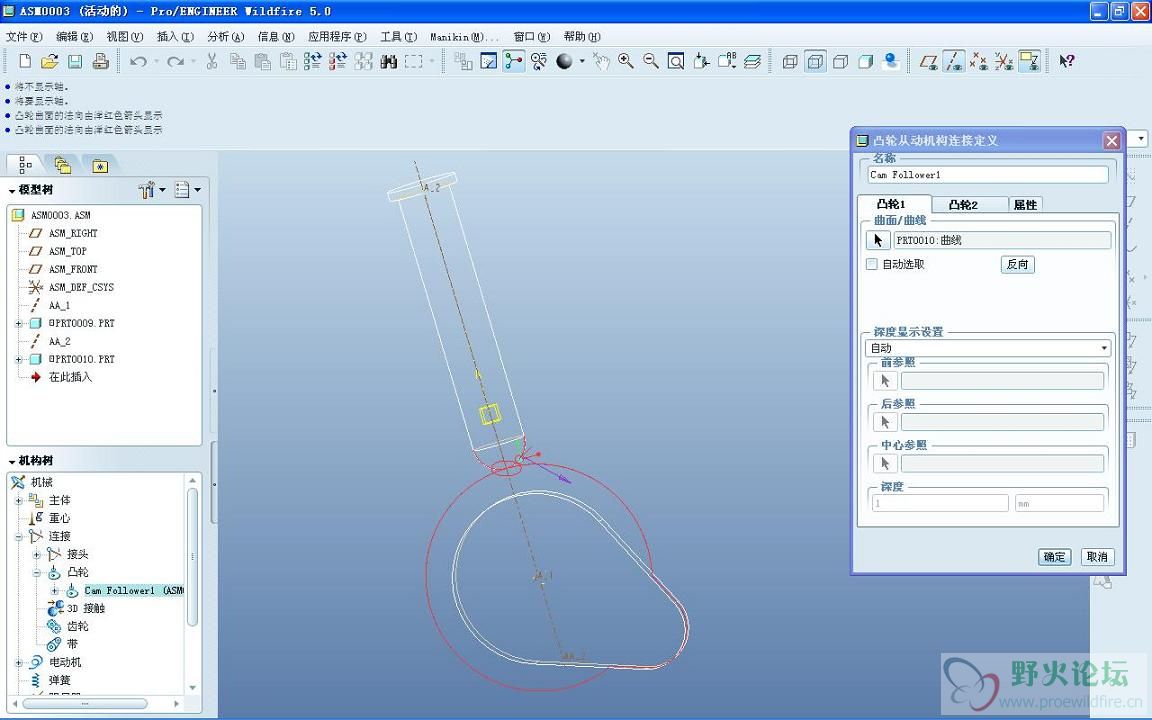Collapse the 连接 node in mechanism tree
The image size is (1152, 720).
click(x=18, y=536)
